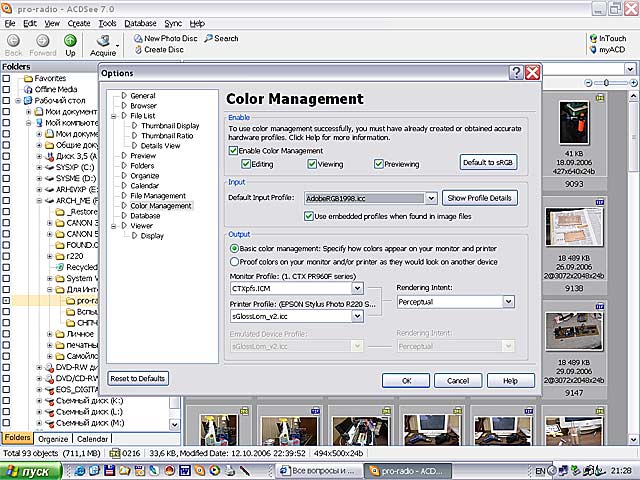Select General in options tree

142,96
